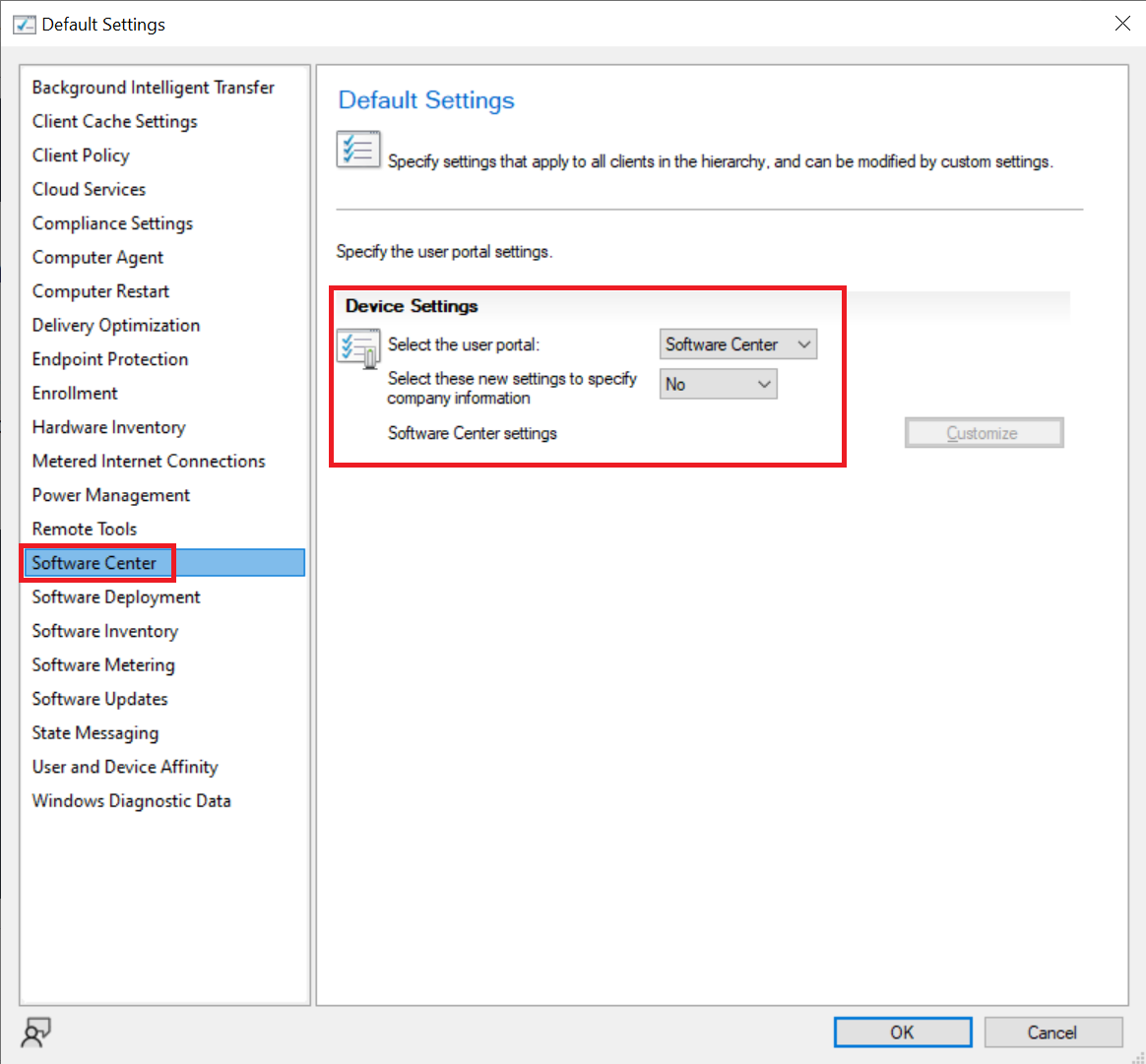The image size is (1146, 1064).
Task: Click the Device Settings checklist icon
Action: point(358,347)
